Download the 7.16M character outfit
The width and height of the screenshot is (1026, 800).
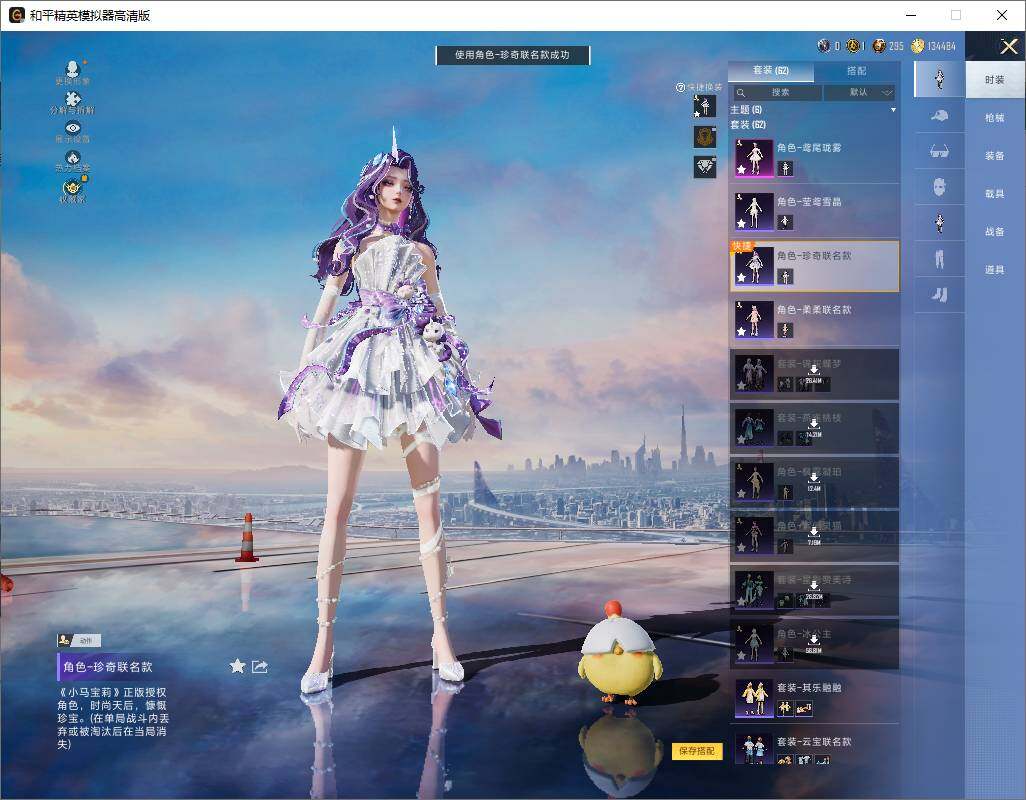pos(813,536)
